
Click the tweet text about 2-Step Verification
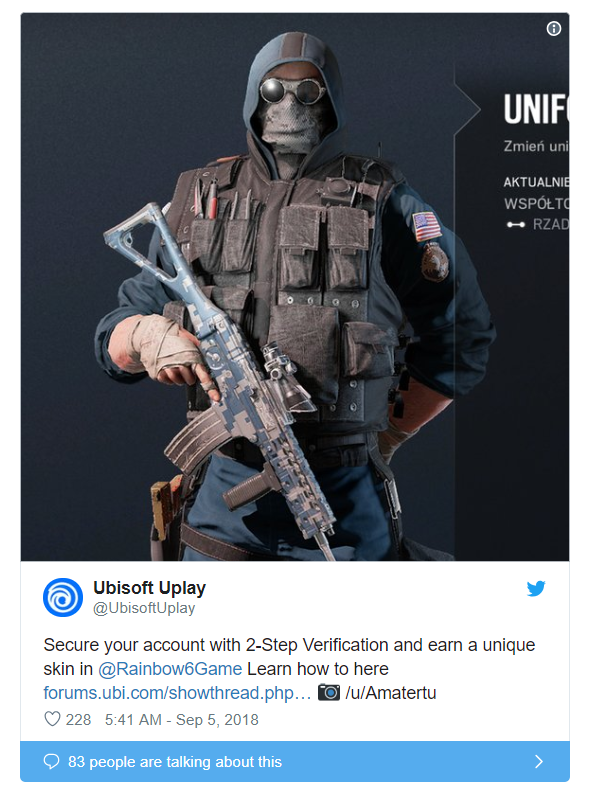[289, 657]
